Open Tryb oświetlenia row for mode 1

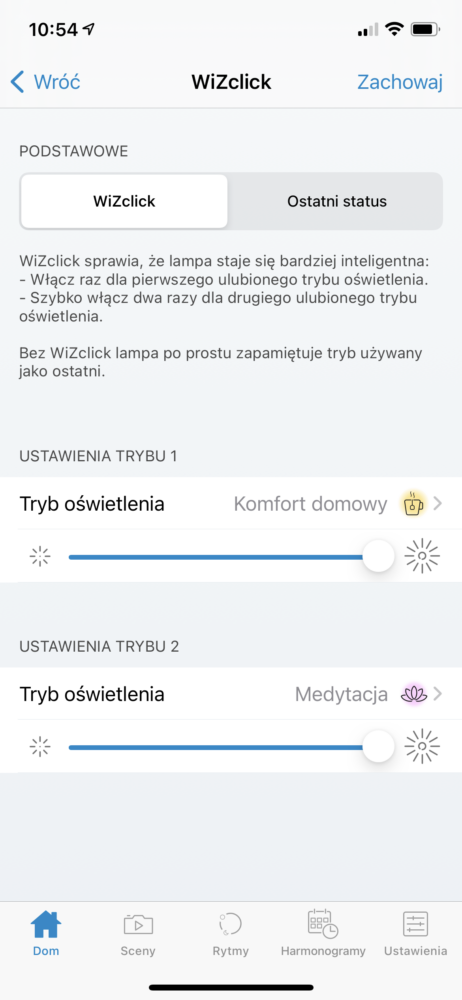point(231,504)
